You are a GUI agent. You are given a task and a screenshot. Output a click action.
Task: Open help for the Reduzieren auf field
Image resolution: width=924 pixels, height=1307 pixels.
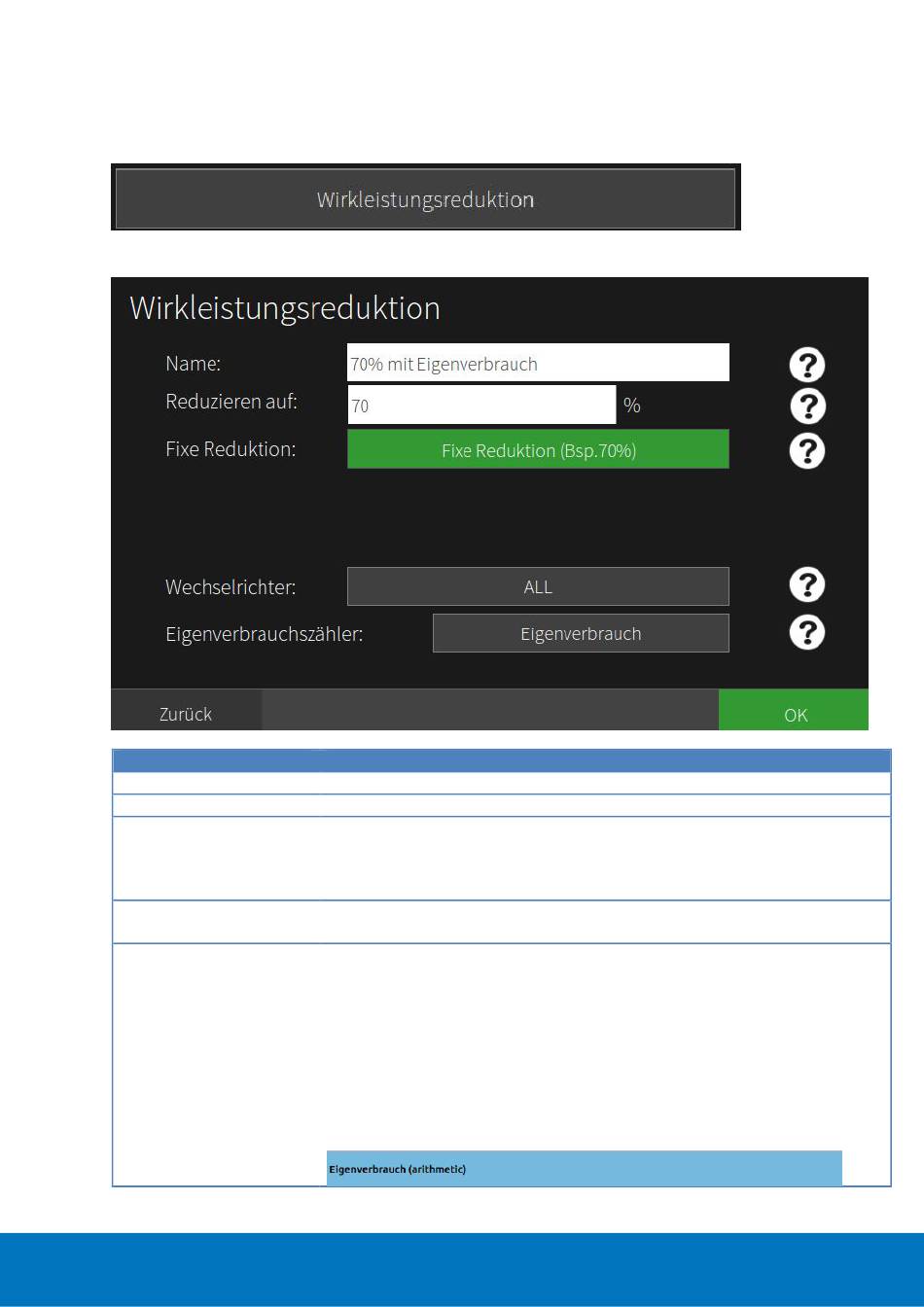tap(806, 406)
